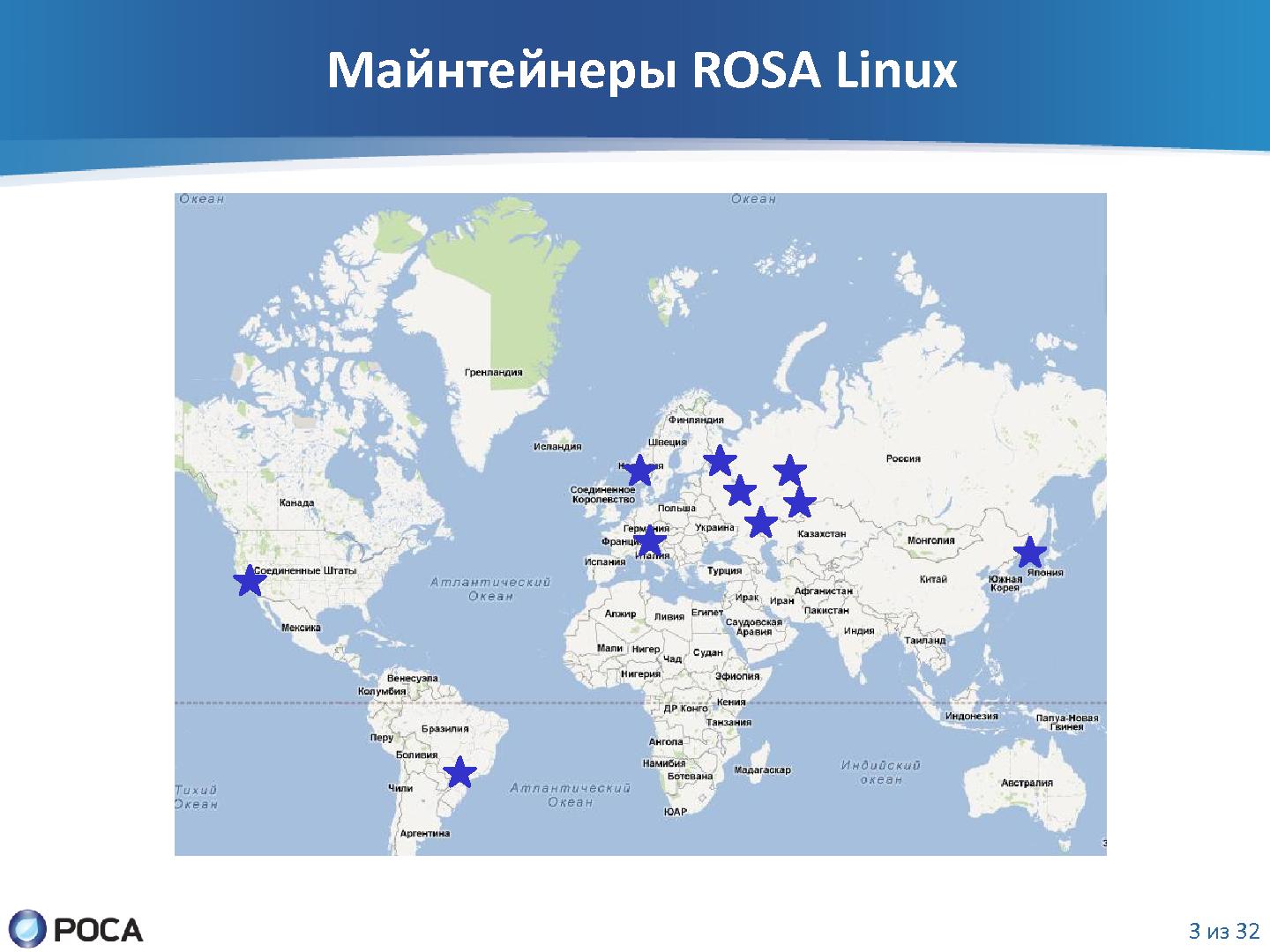Click the 'Австралия' map label
1270x952 pixels.
pos(1027,783)
